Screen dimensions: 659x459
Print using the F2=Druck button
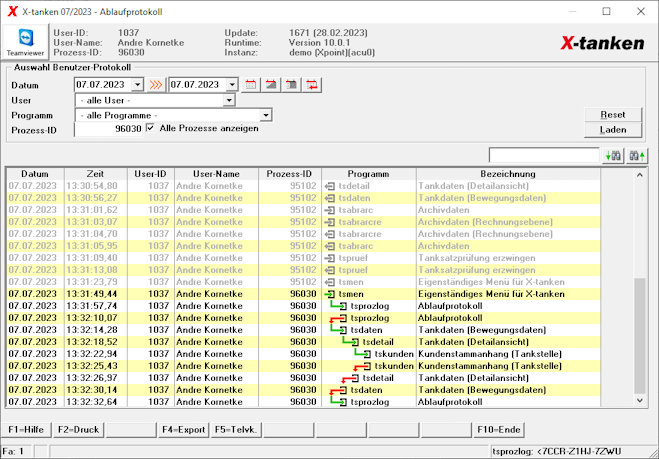click(79, 430)
